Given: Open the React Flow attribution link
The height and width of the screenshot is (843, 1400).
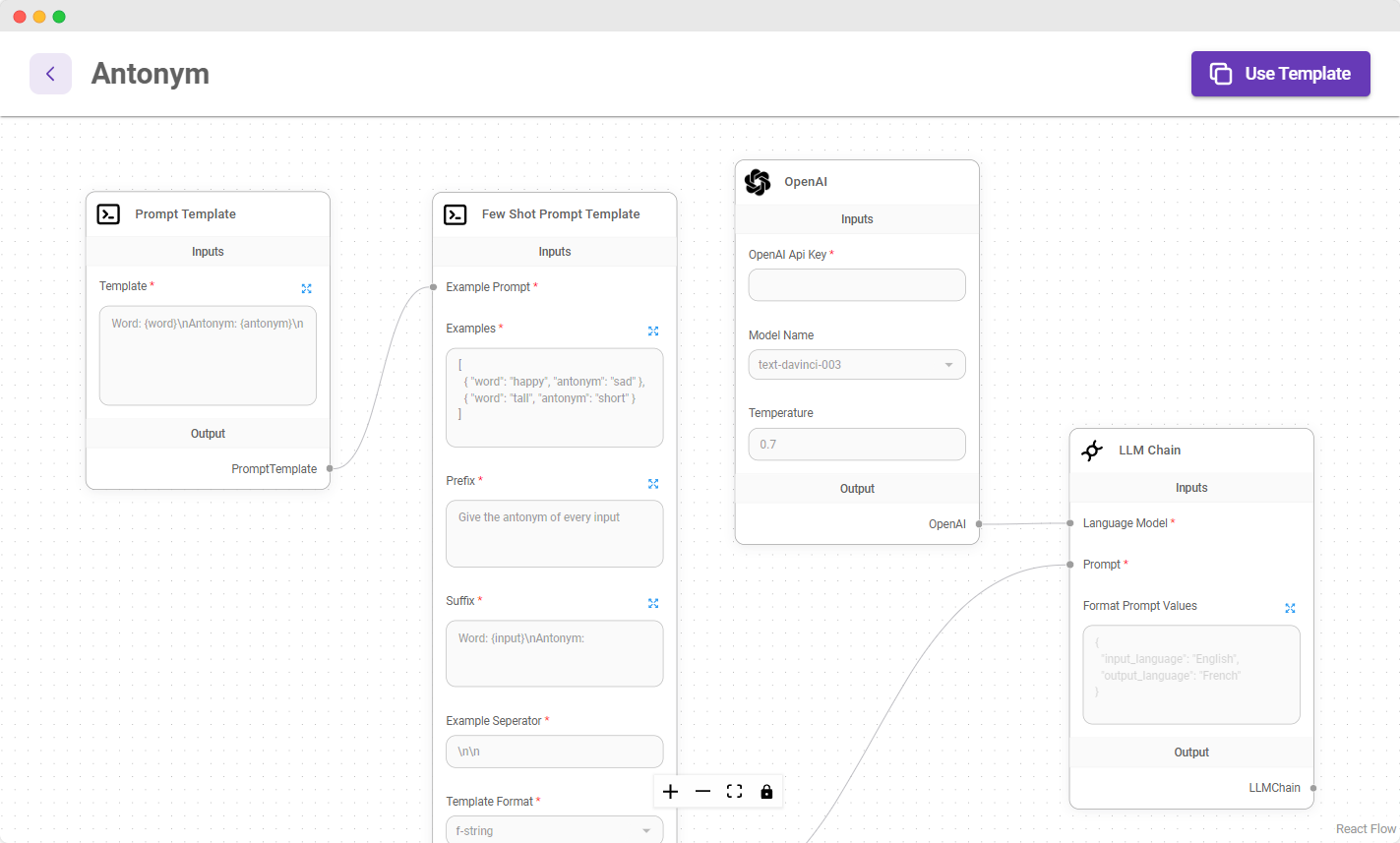Looking at the screenshot, I should (x=1366, y=829).
